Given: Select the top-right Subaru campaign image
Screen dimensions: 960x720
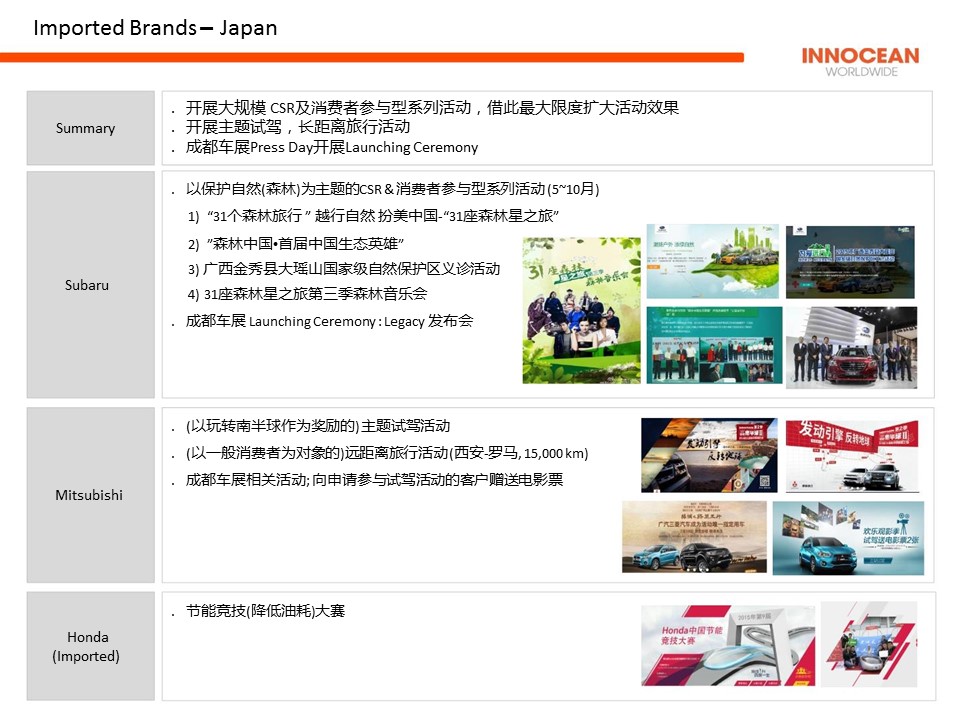Looking at the screenshot, I should (x=850, y=262).
